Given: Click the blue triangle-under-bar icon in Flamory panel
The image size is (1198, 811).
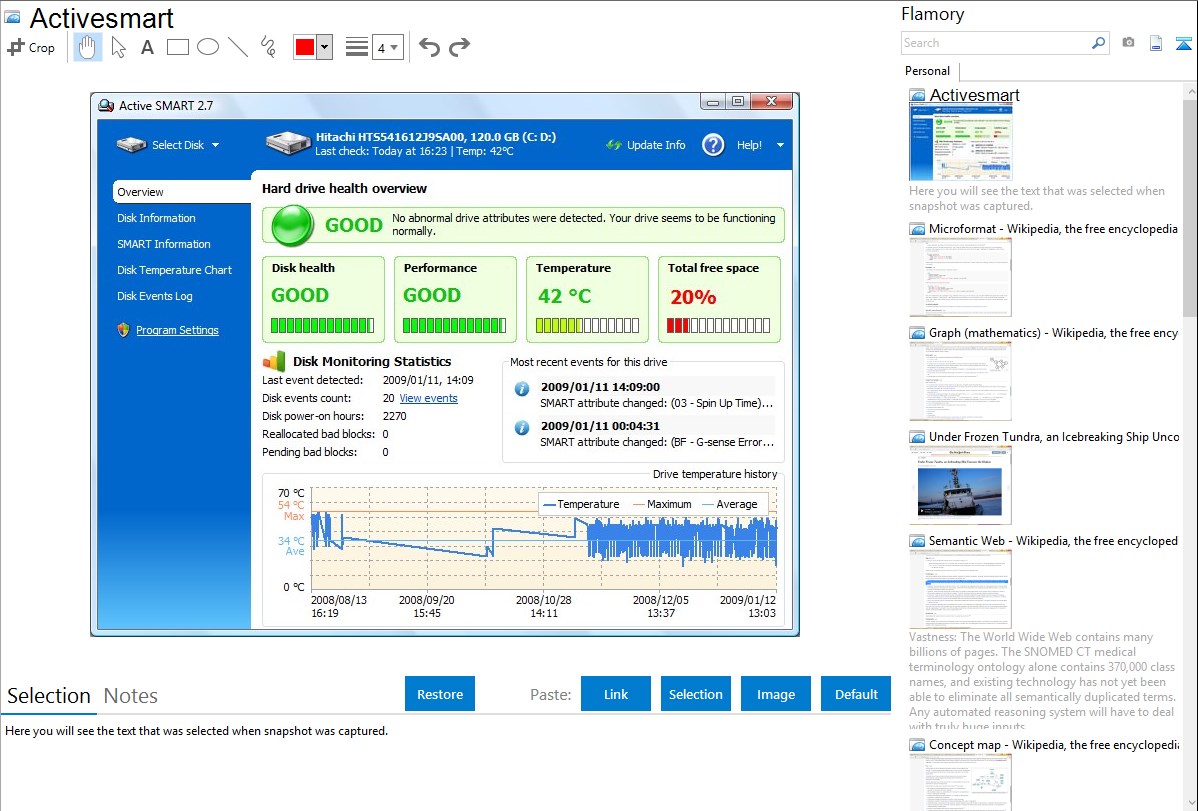Looking at the screenshot, I should tap(1183, 43).
